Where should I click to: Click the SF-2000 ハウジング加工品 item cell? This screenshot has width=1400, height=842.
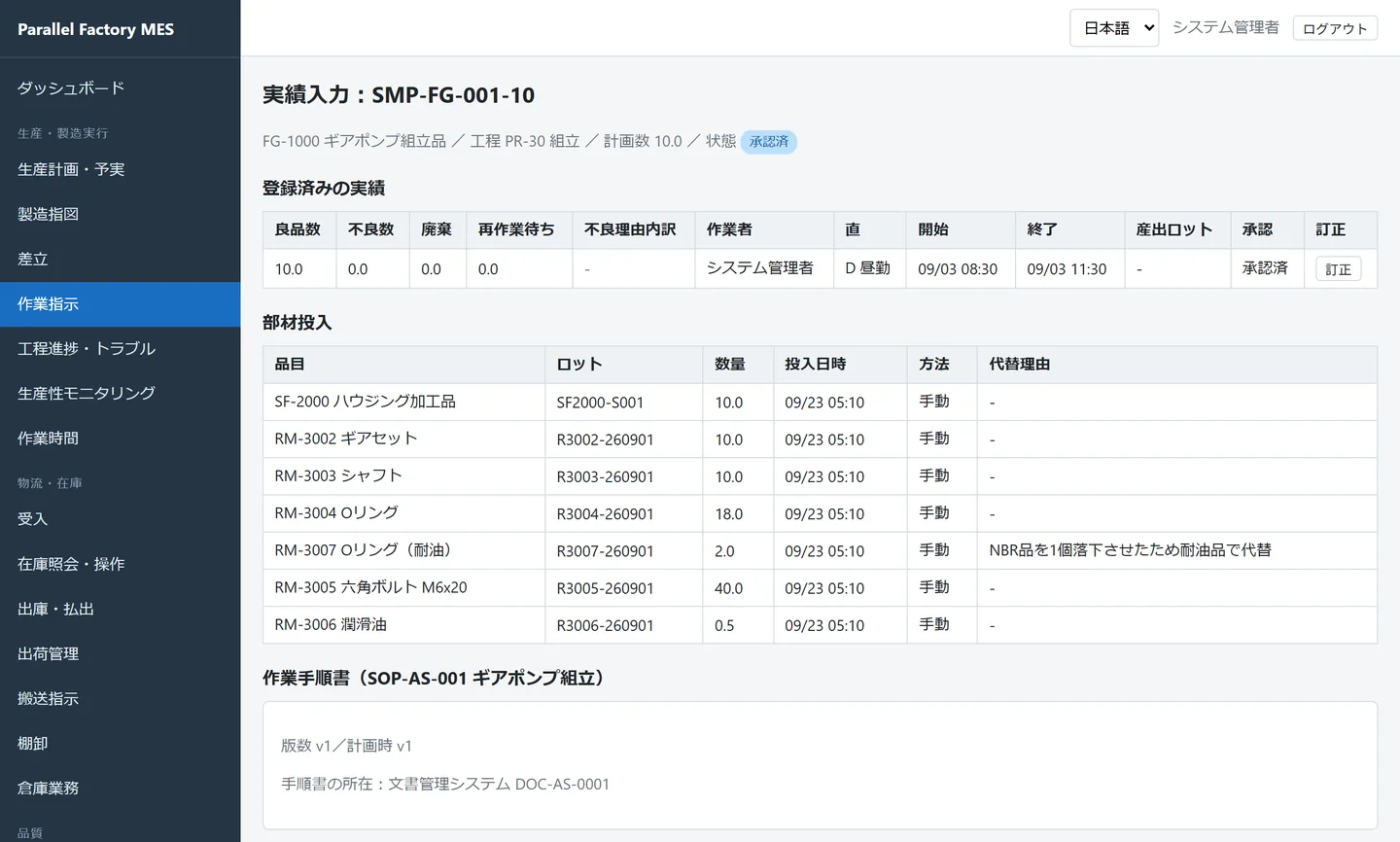(x=403, y=402)
